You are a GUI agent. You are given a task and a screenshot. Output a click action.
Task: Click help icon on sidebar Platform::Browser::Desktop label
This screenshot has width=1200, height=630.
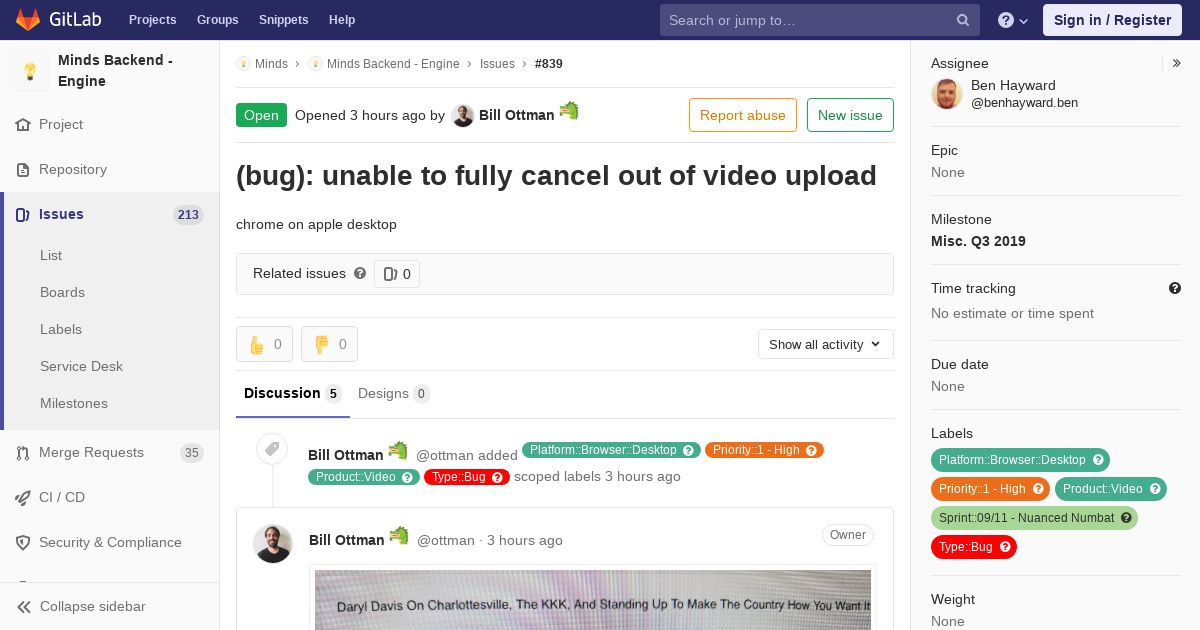(1098, 460)
